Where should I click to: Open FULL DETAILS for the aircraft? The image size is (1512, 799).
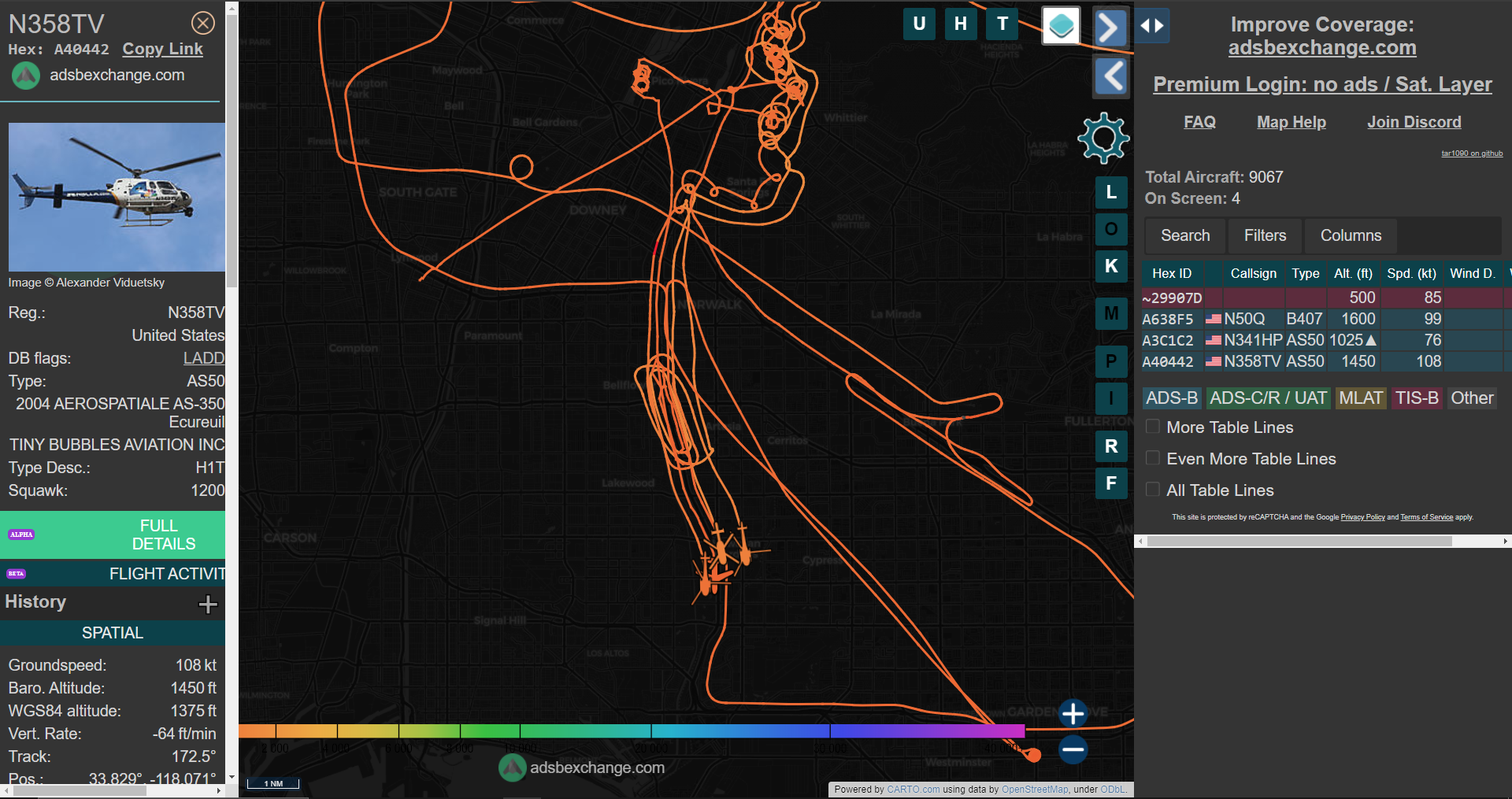pos(113,535)
